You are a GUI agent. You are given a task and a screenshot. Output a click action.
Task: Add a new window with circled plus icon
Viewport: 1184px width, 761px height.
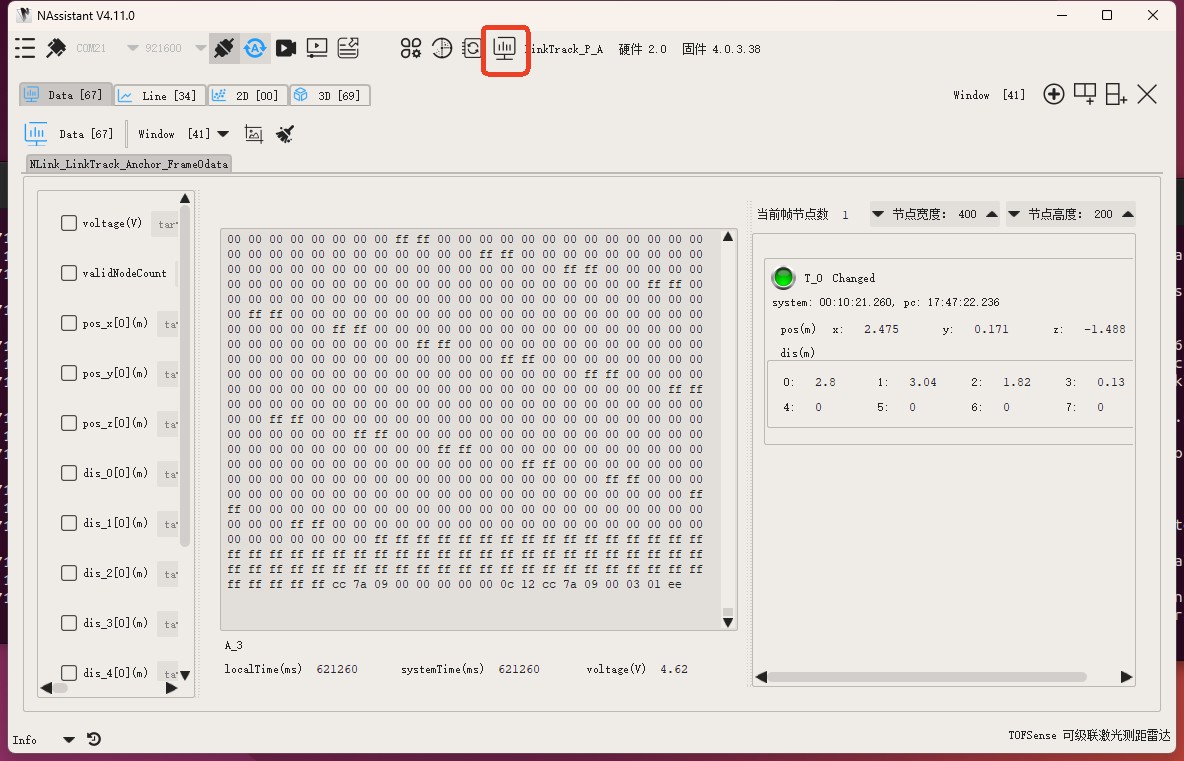coord(1053,95)
